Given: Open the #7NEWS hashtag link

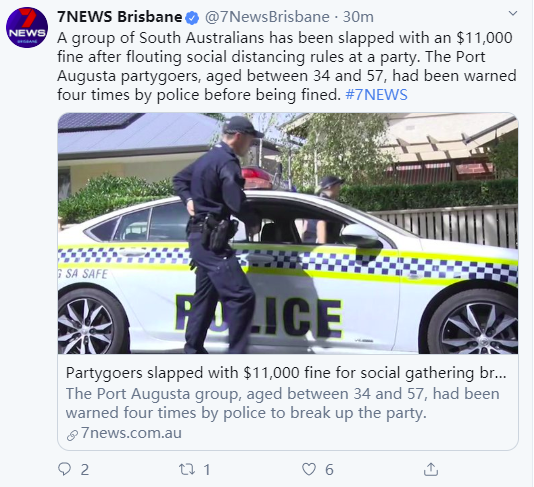Looking at the screenshot, I should [376, 95].
